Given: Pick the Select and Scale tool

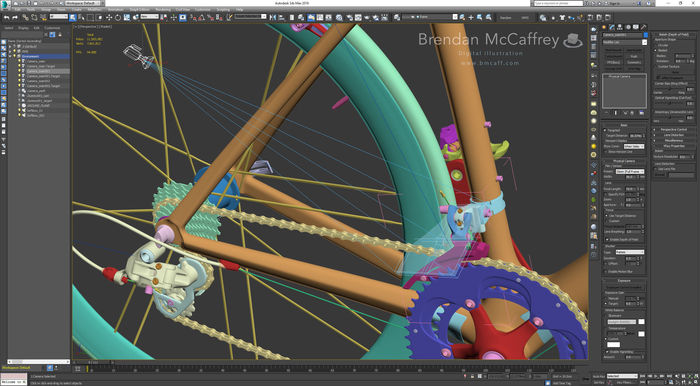Looking at the screenshot, I should tap(127, 17).
